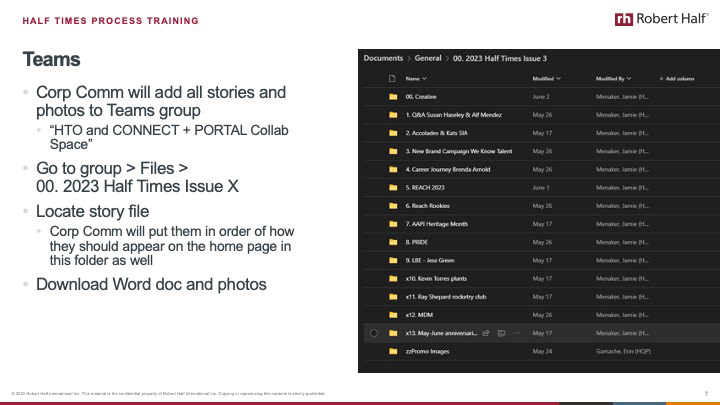Image resolution: width=720 pixels, height=405 pixels.
Task: Click the folder icon for x13. May-June anniversaries
Action: click(x=393, y=333)
